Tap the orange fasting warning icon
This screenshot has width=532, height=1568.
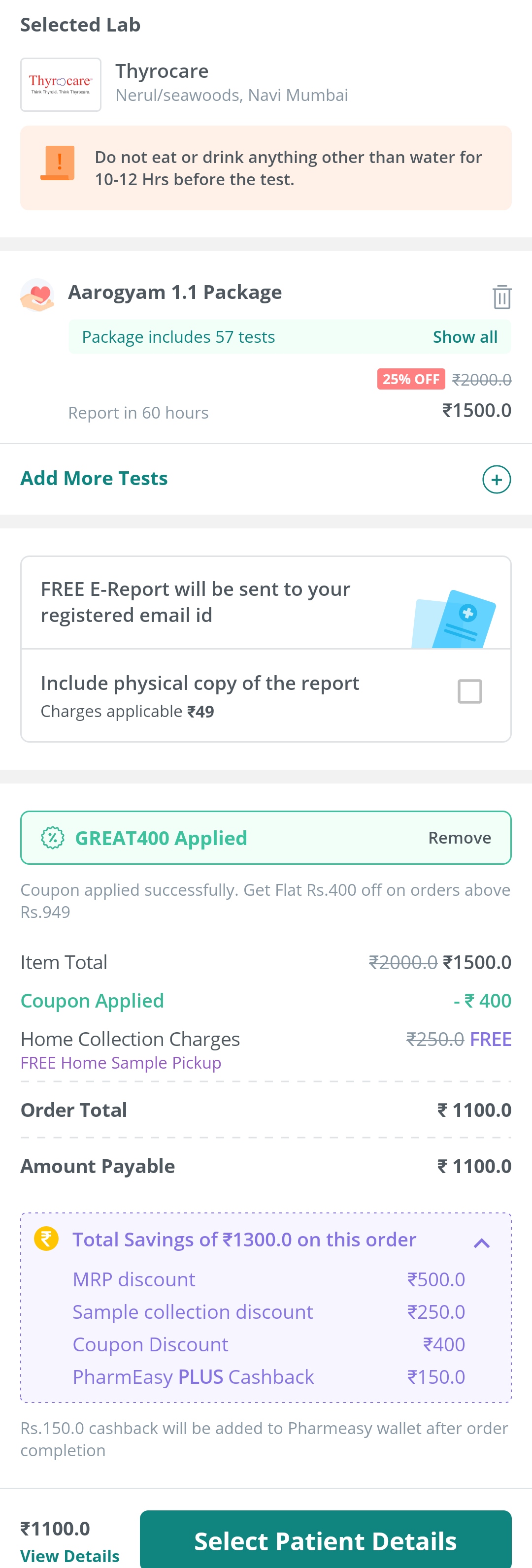click(x=58, y=163)
